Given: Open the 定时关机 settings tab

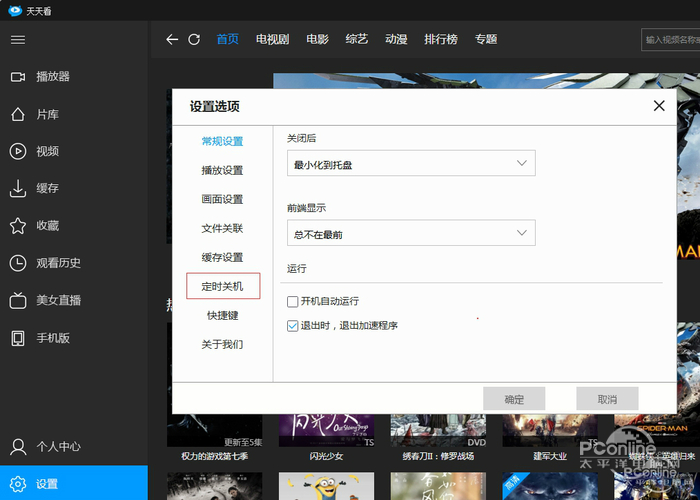Looking at the screenshot, I should (x=223, y=286).
